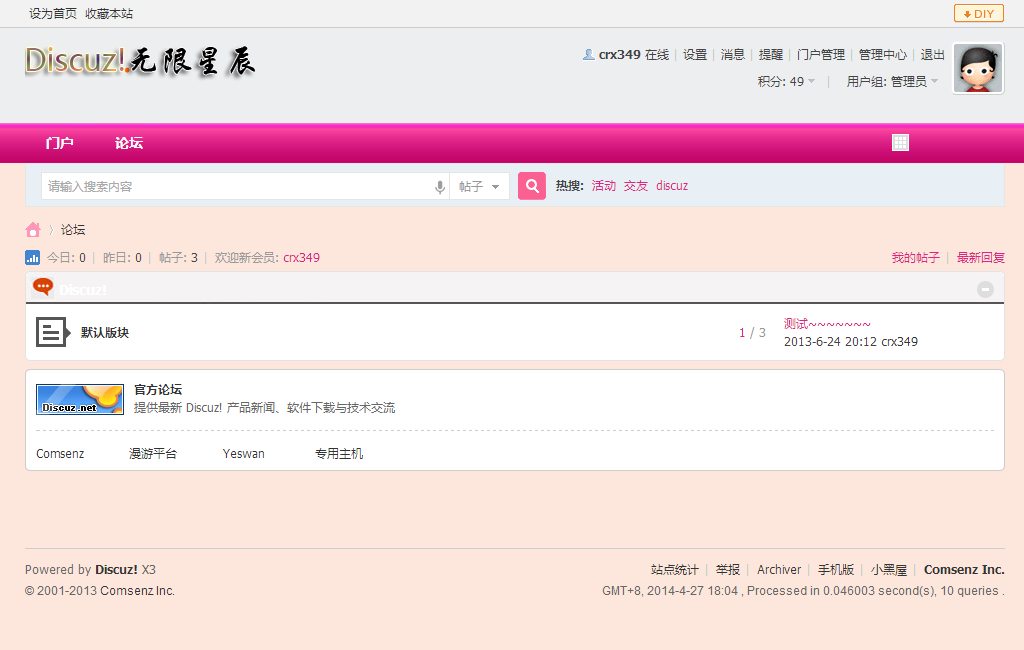Click the Discuz.net official forum logo
This screenshot has width=1024, height=650.
pos(80,399)
